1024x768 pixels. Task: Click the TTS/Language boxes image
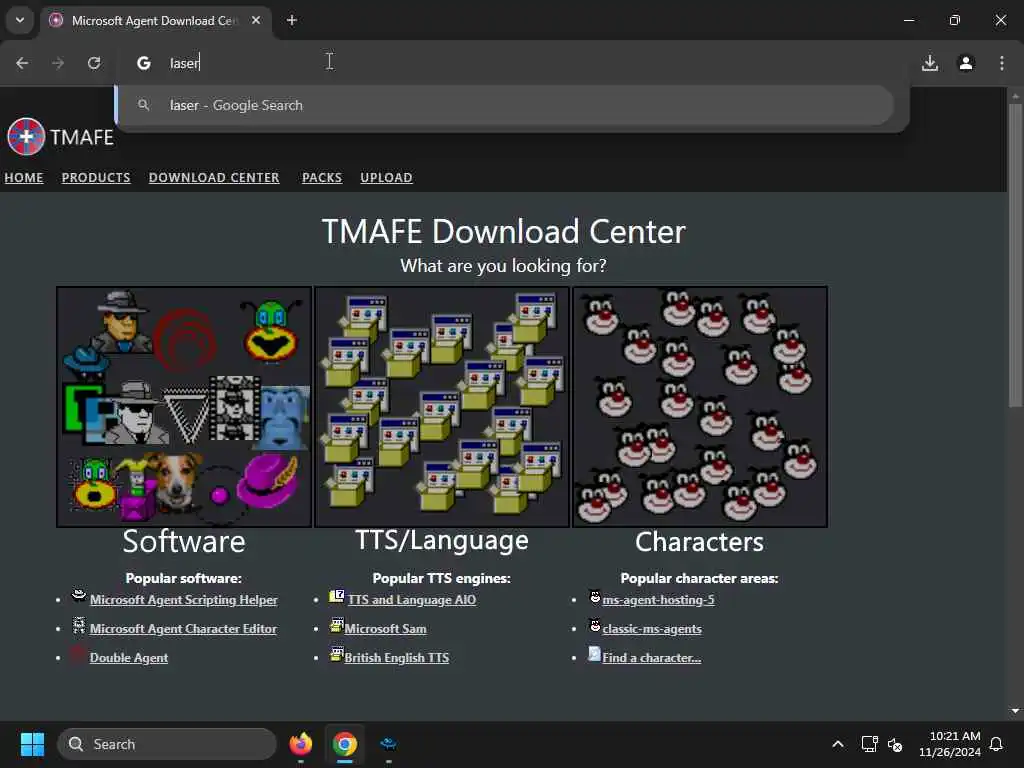click(442, 406)
